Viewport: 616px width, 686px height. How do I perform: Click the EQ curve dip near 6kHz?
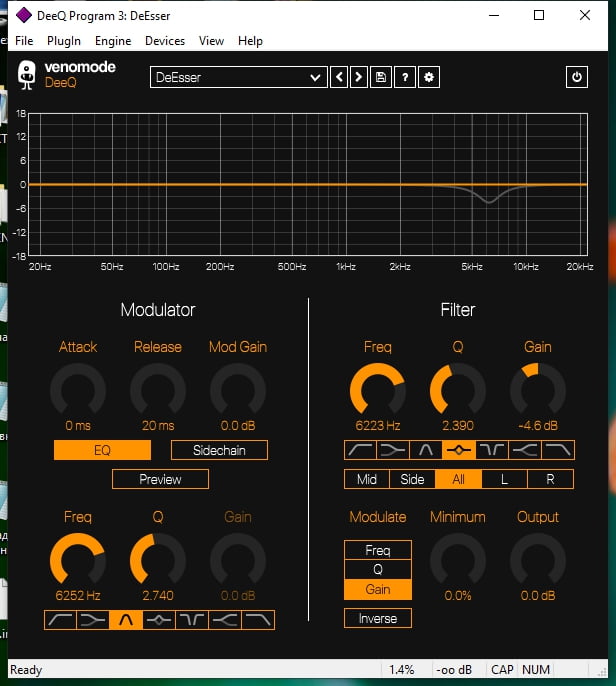click(x=489, y=201)
